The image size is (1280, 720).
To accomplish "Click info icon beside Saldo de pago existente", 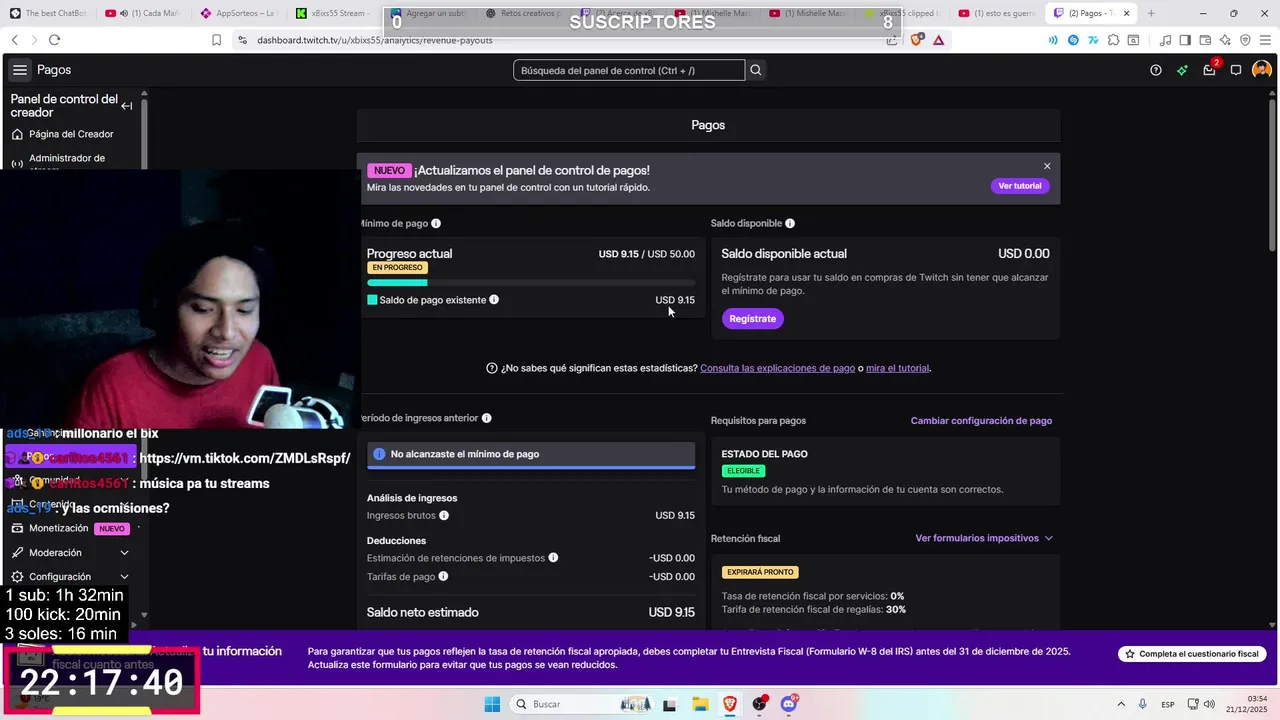I will [x=494, y=299].
